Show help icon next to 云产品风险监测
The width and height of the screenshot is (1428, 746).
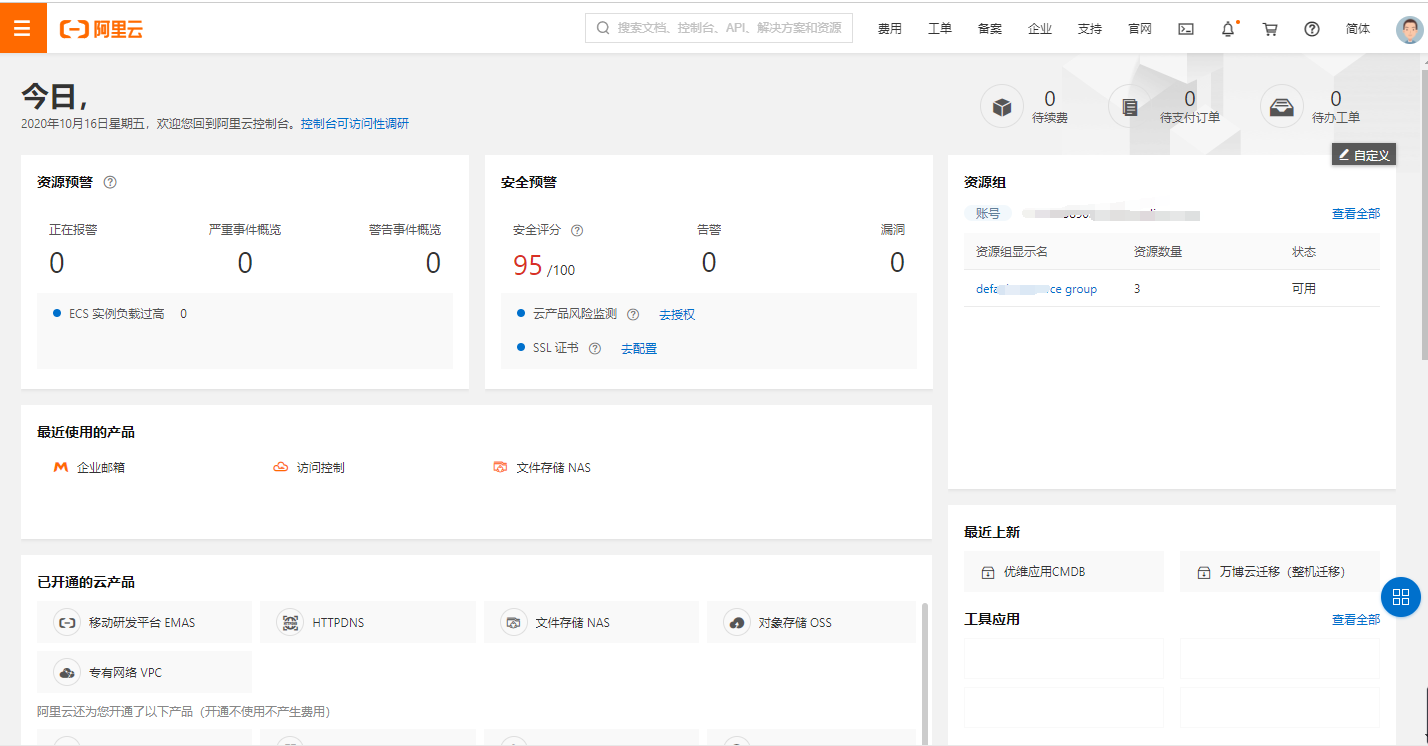click(x=633, y=314)
